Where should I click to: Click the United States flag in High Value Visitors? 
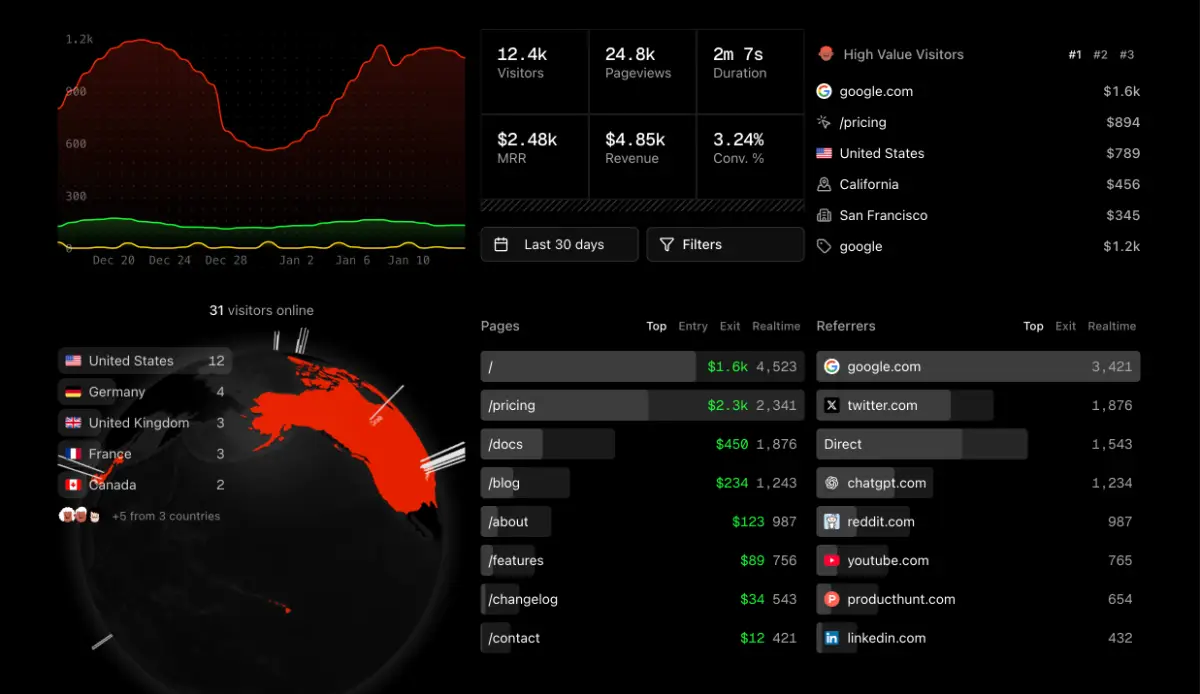coord(824,153)
